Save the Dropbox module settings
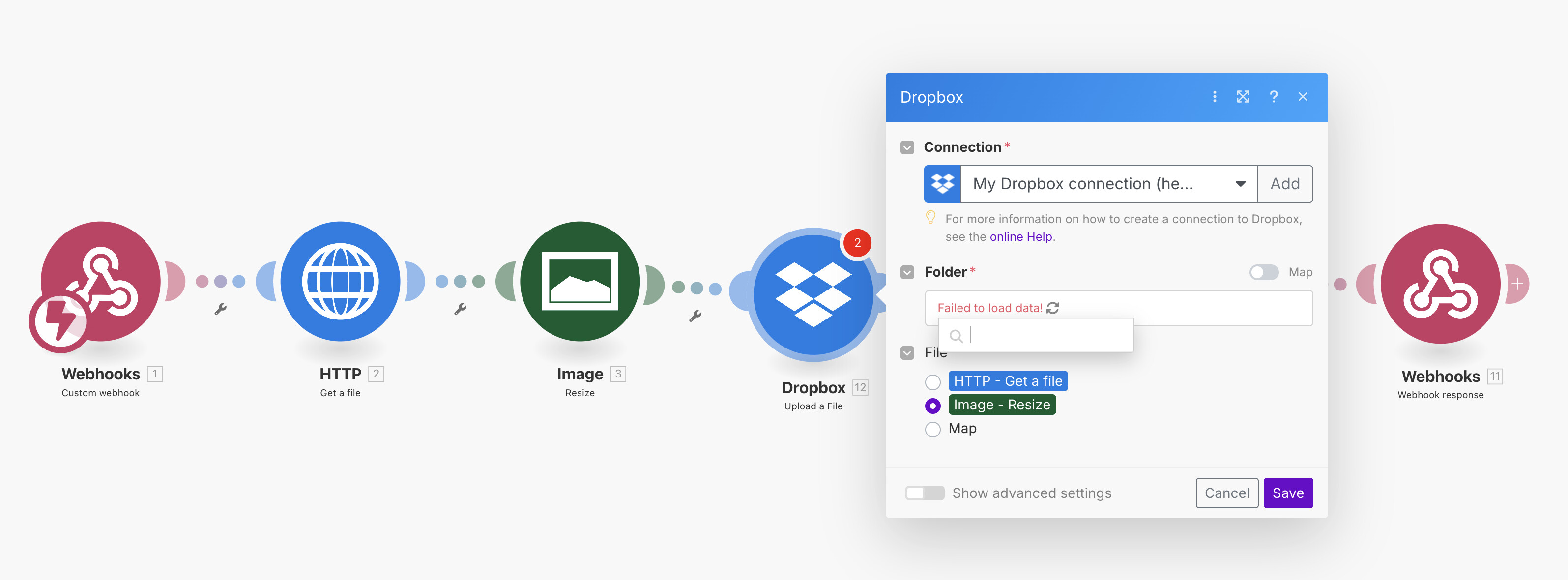Screen dimensions: 1568x580 point(1288,493)
